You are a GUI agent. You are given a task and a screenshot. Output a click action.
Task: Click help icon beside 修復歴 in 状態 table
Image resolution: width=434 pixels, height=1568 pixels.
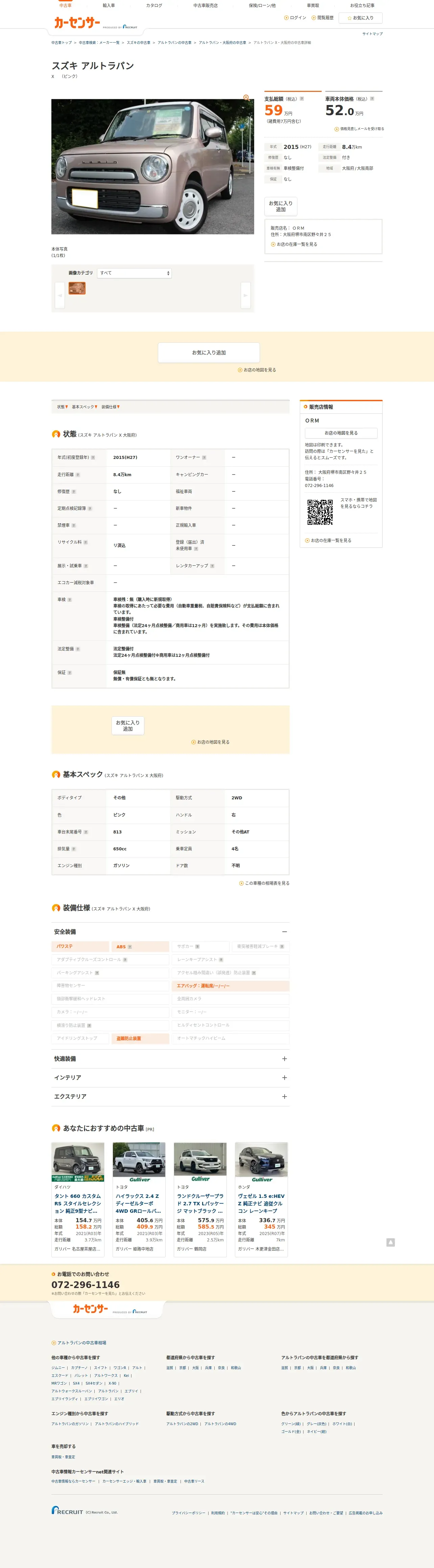[74, 491]
